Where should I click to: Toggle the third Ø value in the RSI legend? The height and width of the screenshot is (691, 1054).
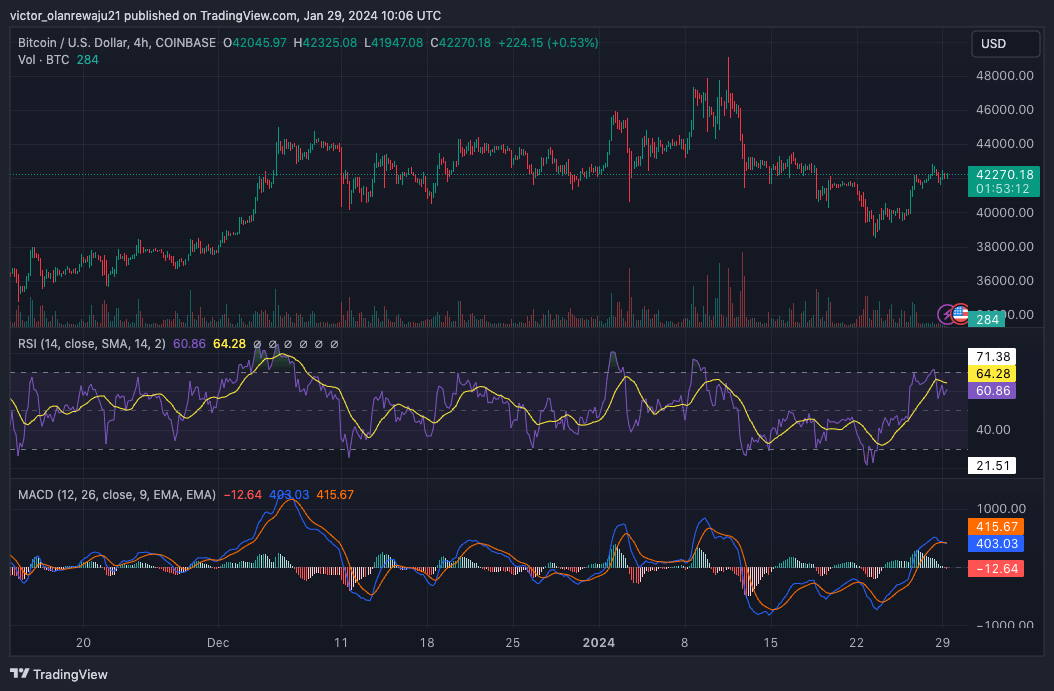pos(288,343)
